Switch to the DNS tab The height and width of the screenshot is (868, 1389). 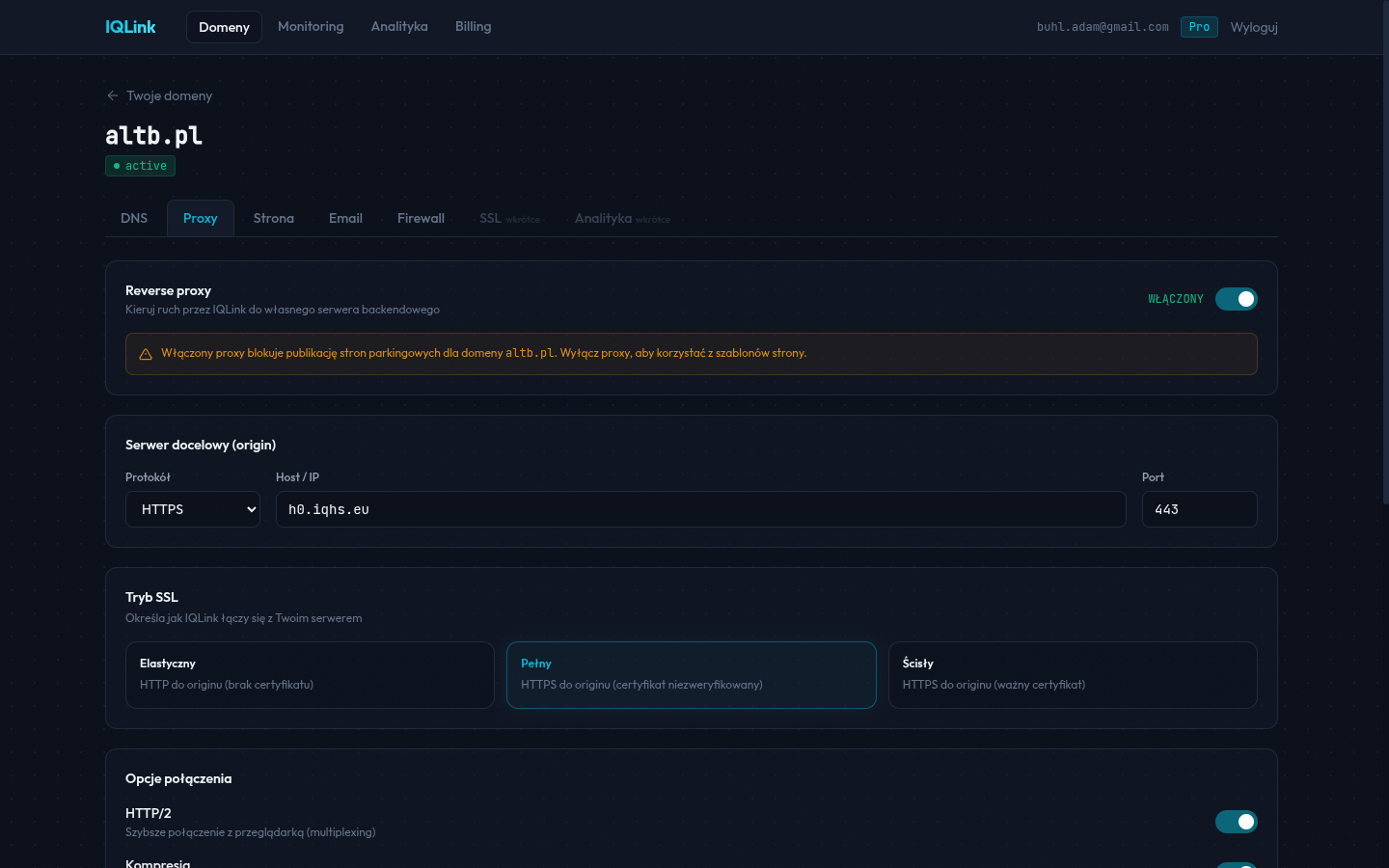click(x=134, y=218)
